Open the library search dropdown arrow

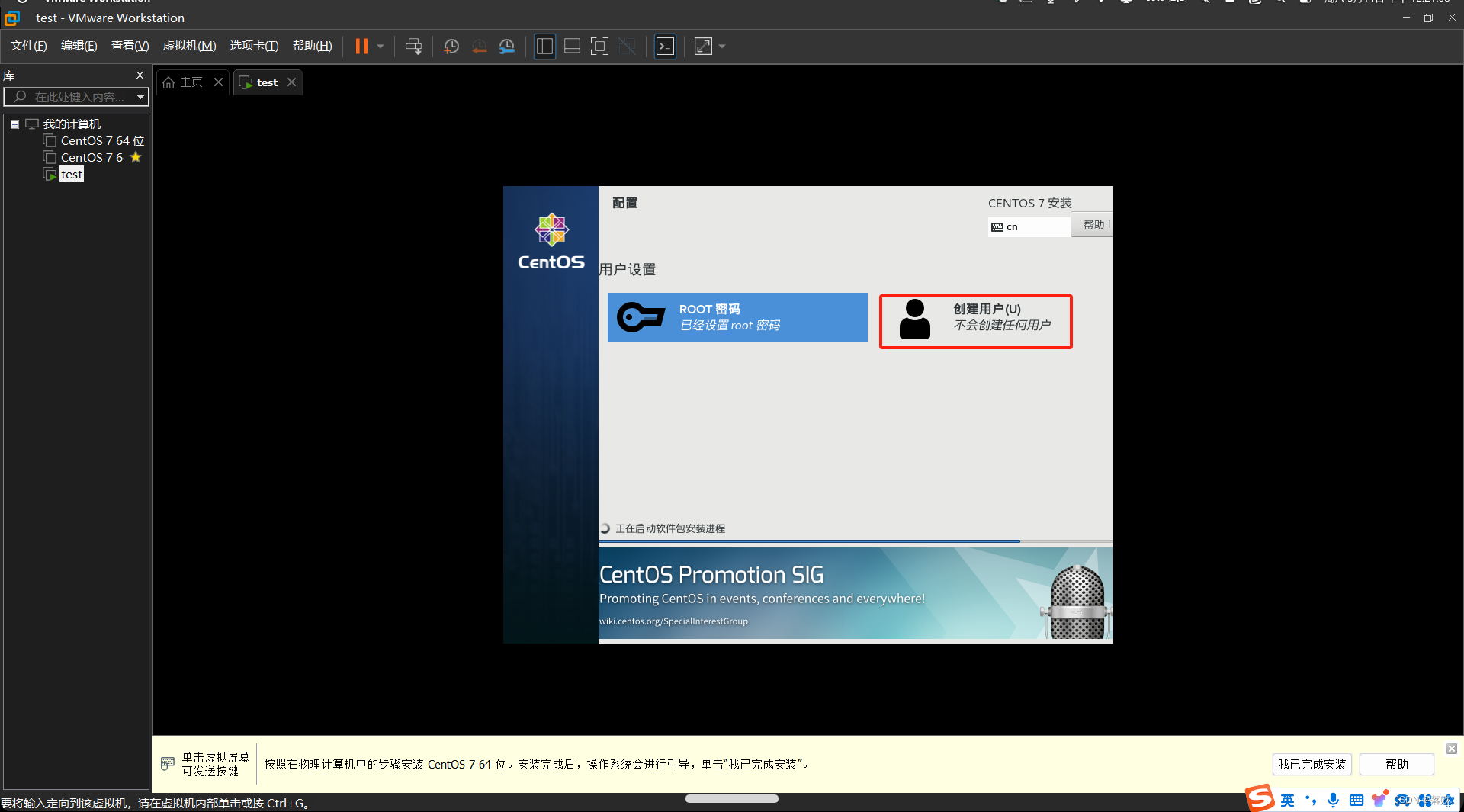pyautogui.click(x=141, y=97)
